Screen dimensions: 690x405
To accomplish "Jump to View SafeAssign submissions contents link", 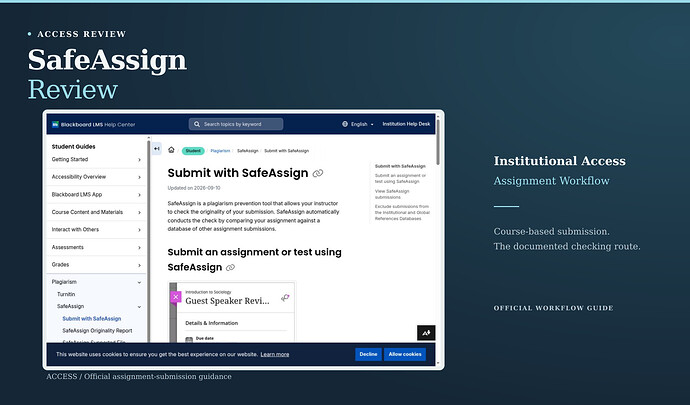I will pos(392,194).
